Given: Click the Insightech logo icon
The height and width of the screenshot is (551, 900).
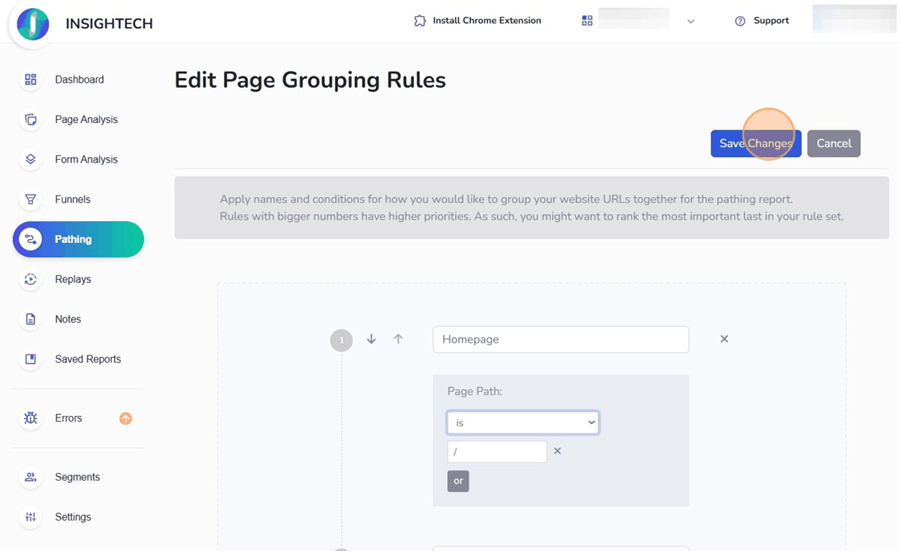Looking at the screenshot, I should tap(33, 24).
